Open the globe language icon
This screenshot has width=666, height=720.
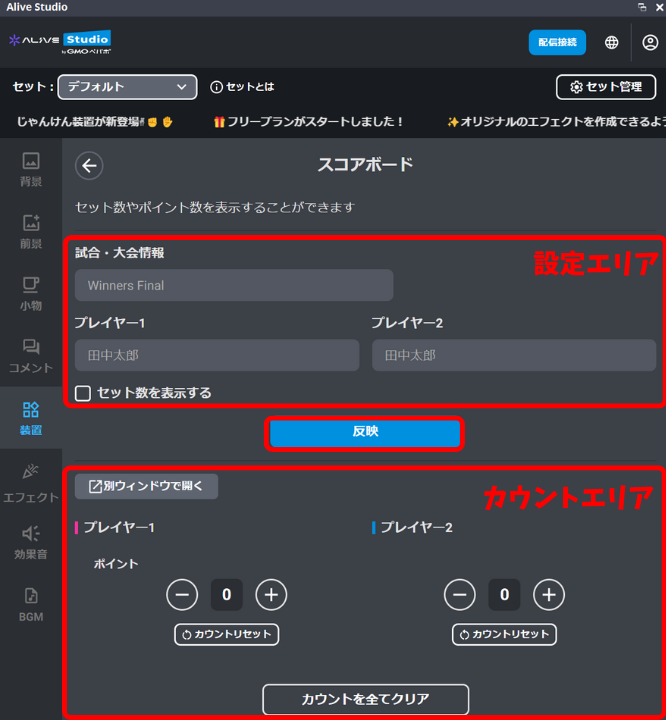(611, 42)
